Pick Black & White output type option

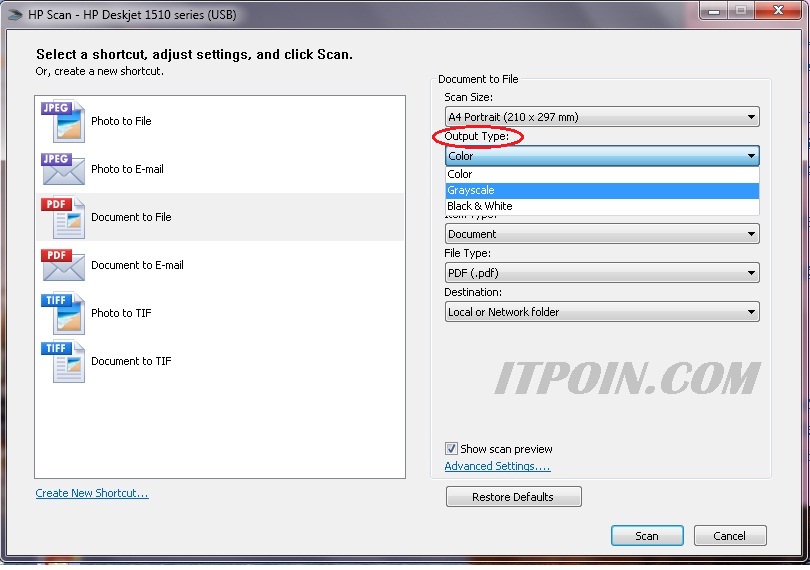point(602,206)
